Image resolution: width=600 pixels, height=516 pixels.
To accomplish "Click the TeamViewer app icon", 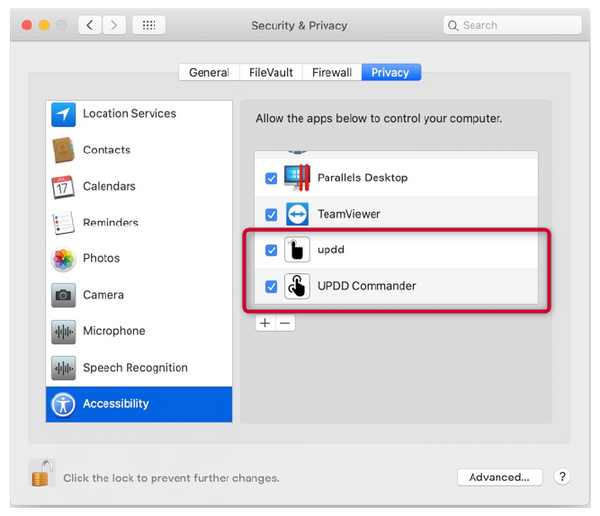I will (x=297, y=214).
